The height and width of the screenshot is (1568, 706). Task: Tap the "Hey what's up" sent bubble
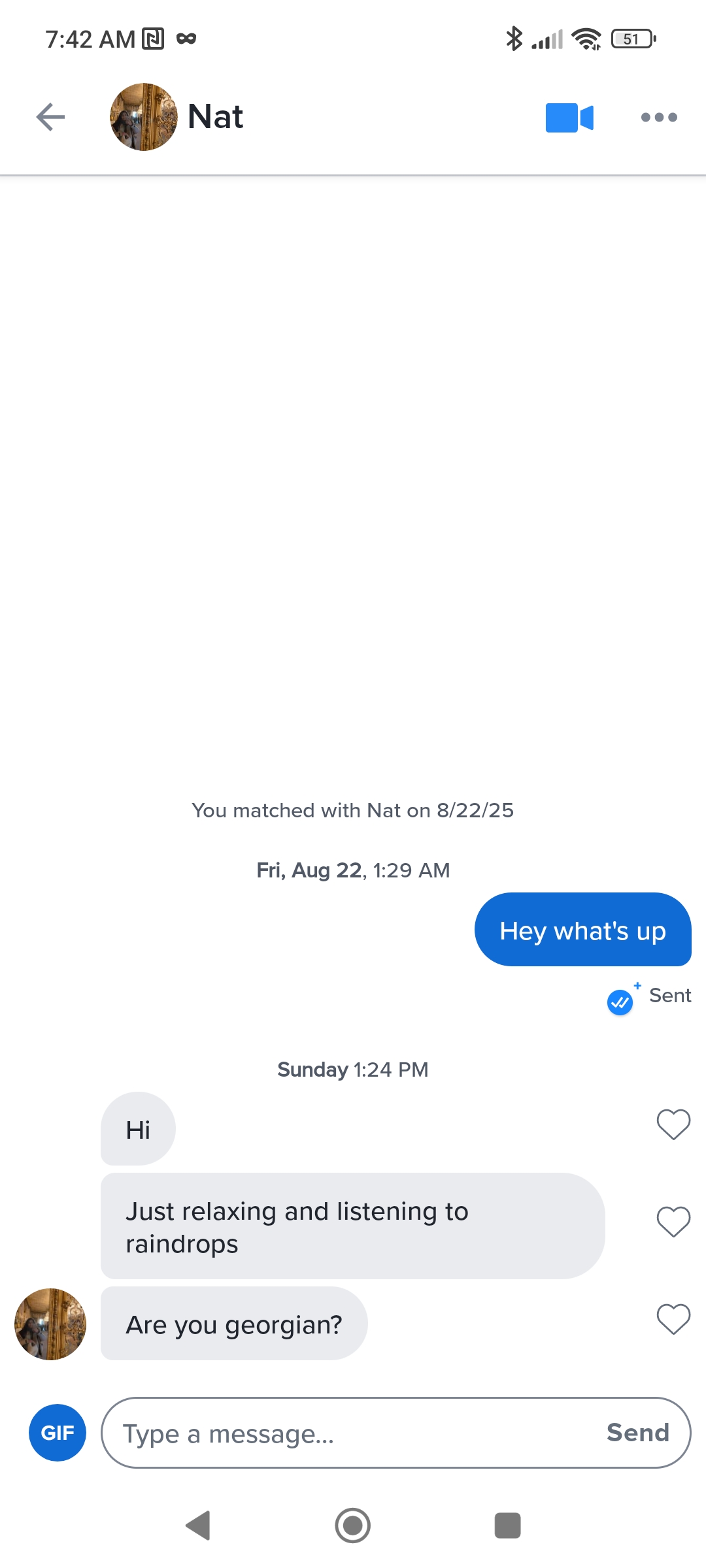(x=583, y=930)
